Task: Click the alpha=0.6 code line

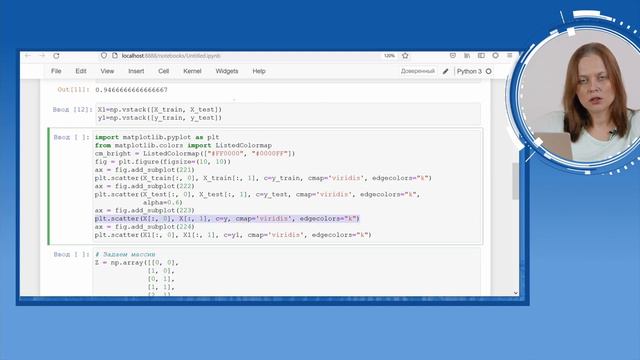Action: [x=162, y=202]
